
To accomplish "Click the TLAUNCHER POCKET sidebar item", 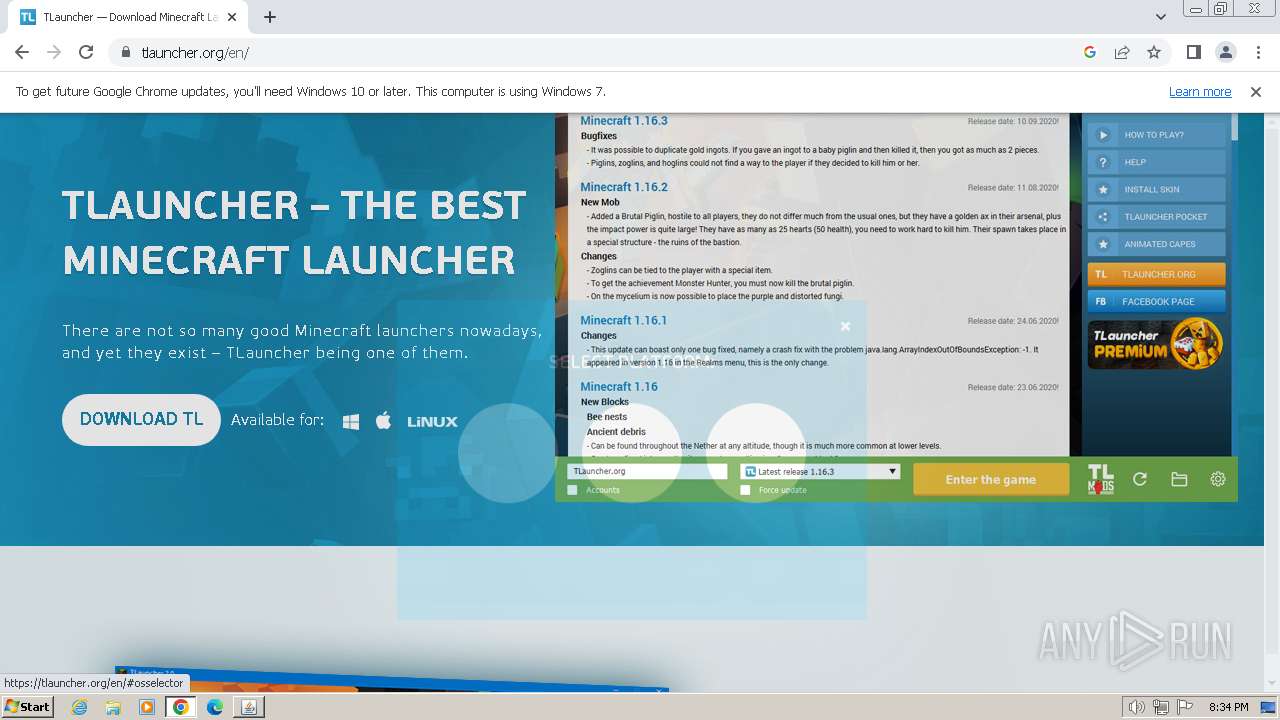I will [x=1156, y=216].
